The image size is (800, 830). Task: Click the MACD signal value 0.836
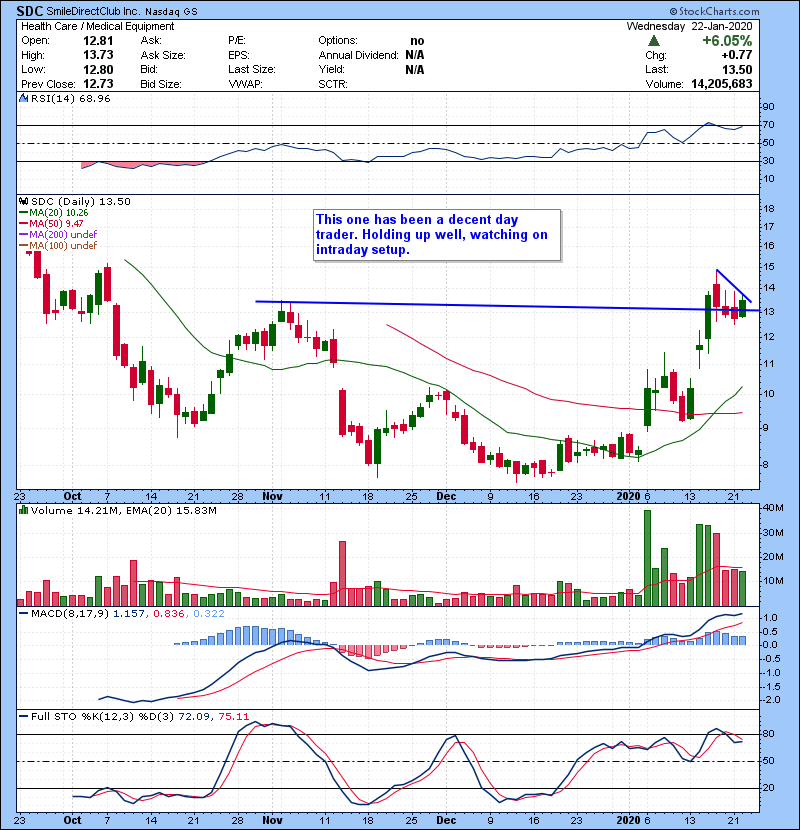(169, 614)
